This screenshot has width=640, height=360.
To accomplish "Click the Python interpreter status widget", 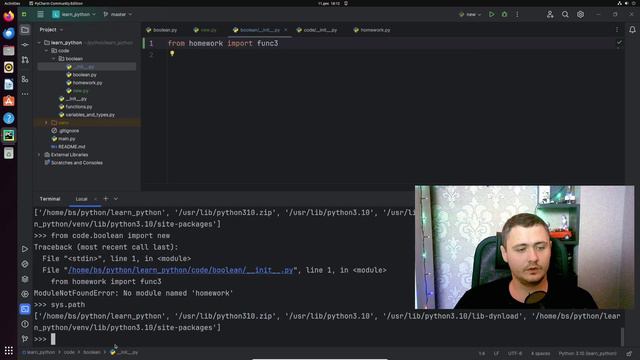I will point(588,353).
